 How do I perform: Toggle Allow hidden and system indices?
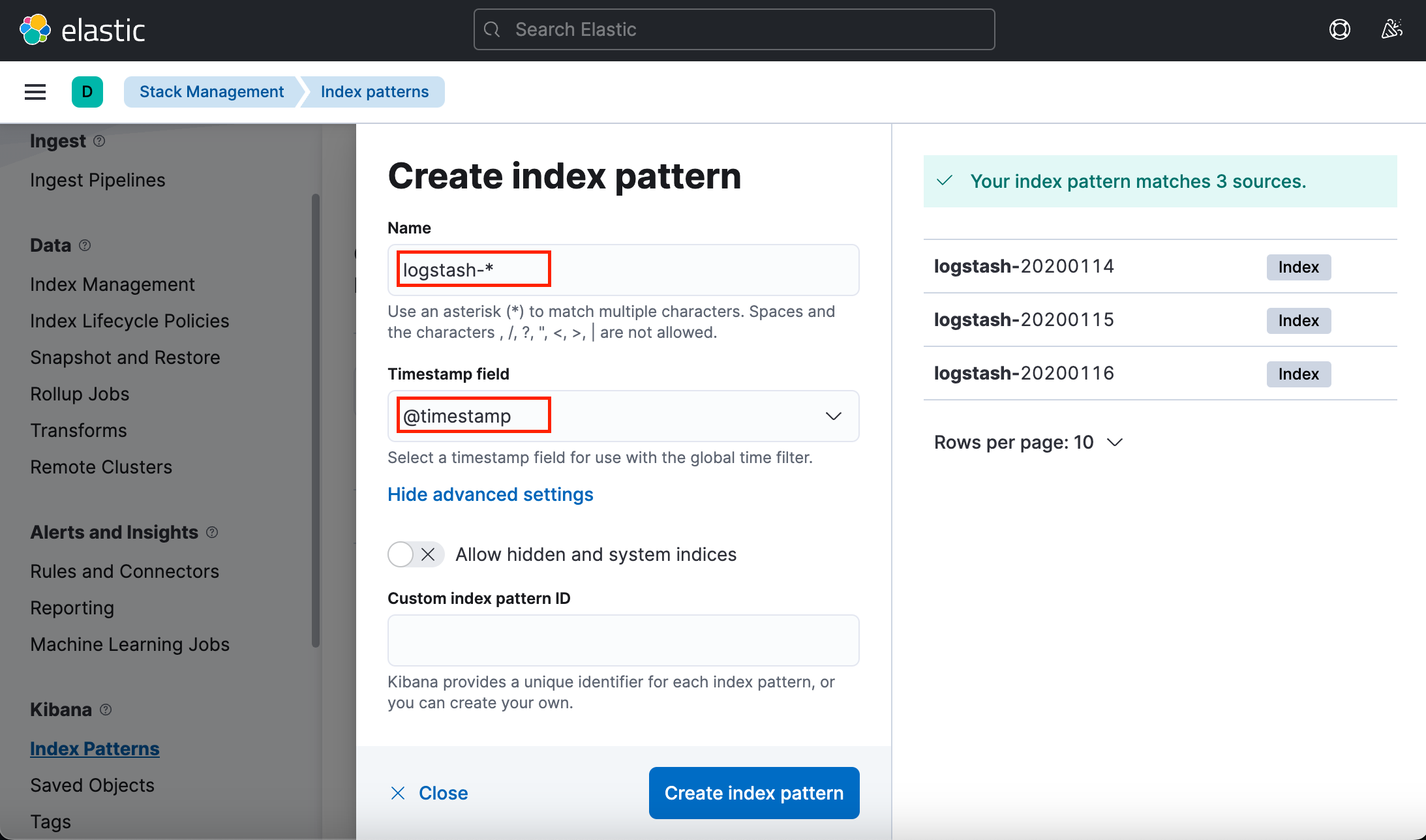[416, 554]
